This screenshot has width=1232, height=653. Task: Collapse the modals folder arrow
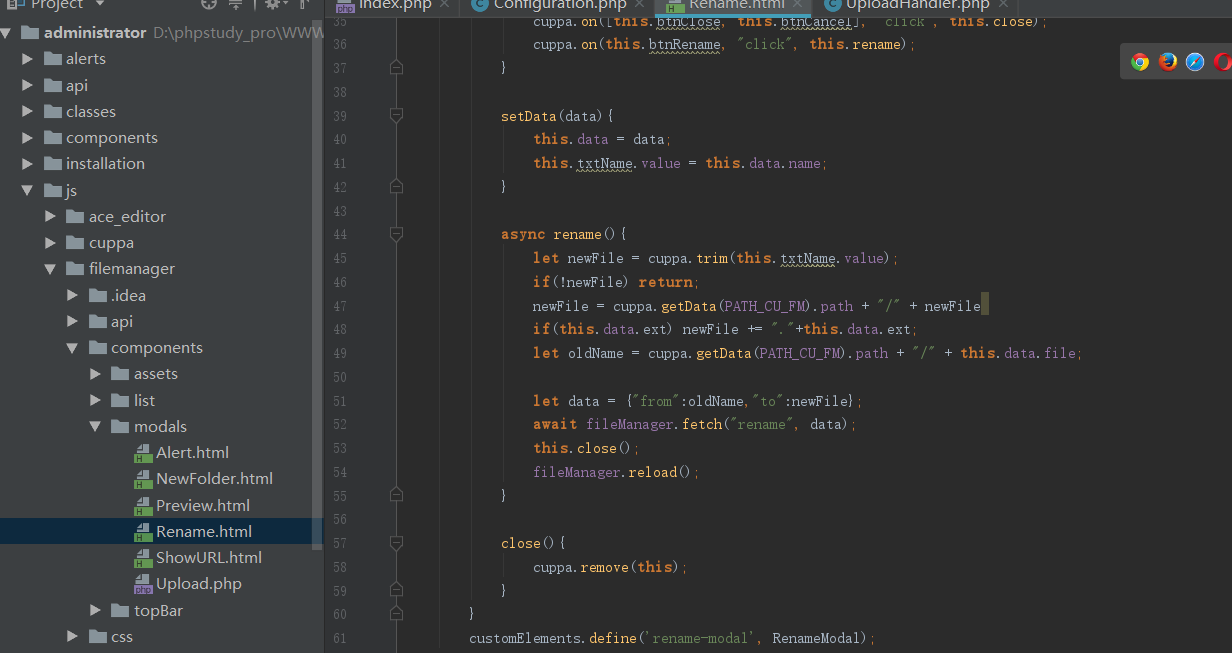click(96, 426)
